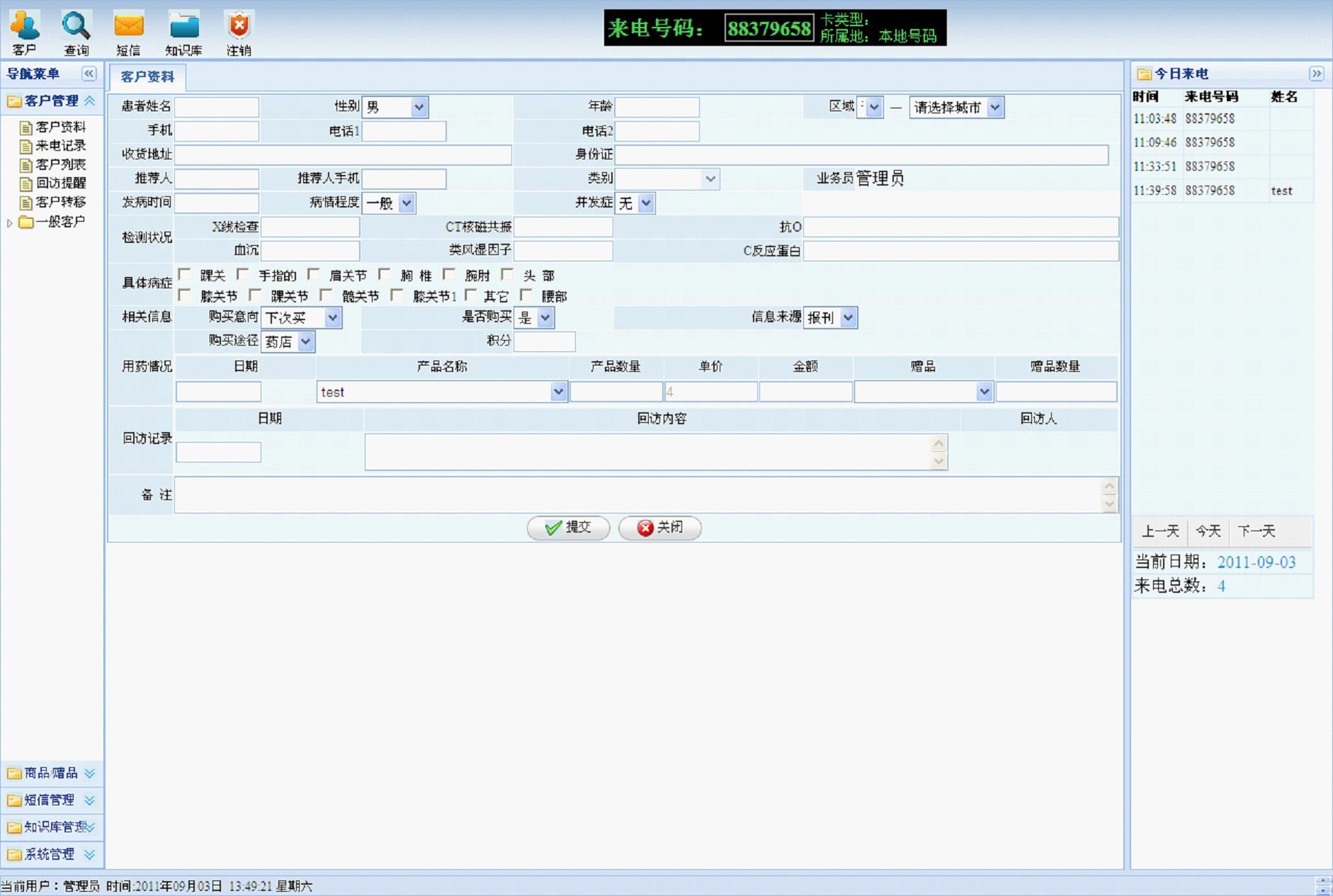Check the 腰部 checkbox
The width and height of the screenshot is (1333, 896).
526,295
